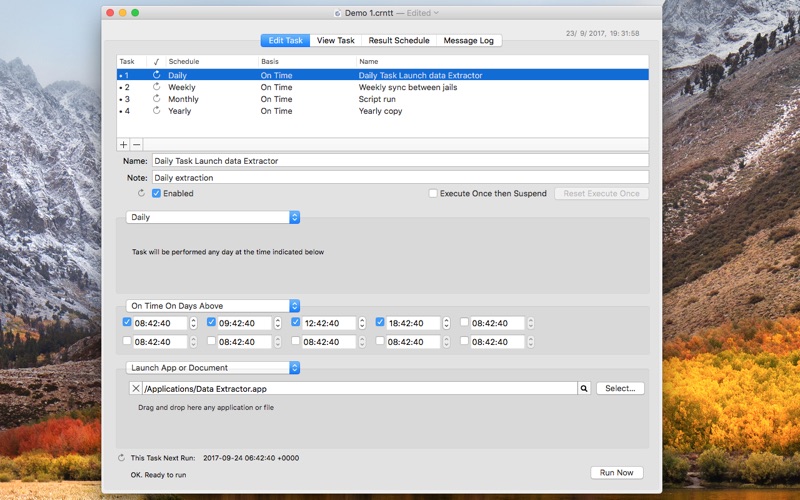
Task: Switch to the View Task tab
Action: (x=335, y=40)
